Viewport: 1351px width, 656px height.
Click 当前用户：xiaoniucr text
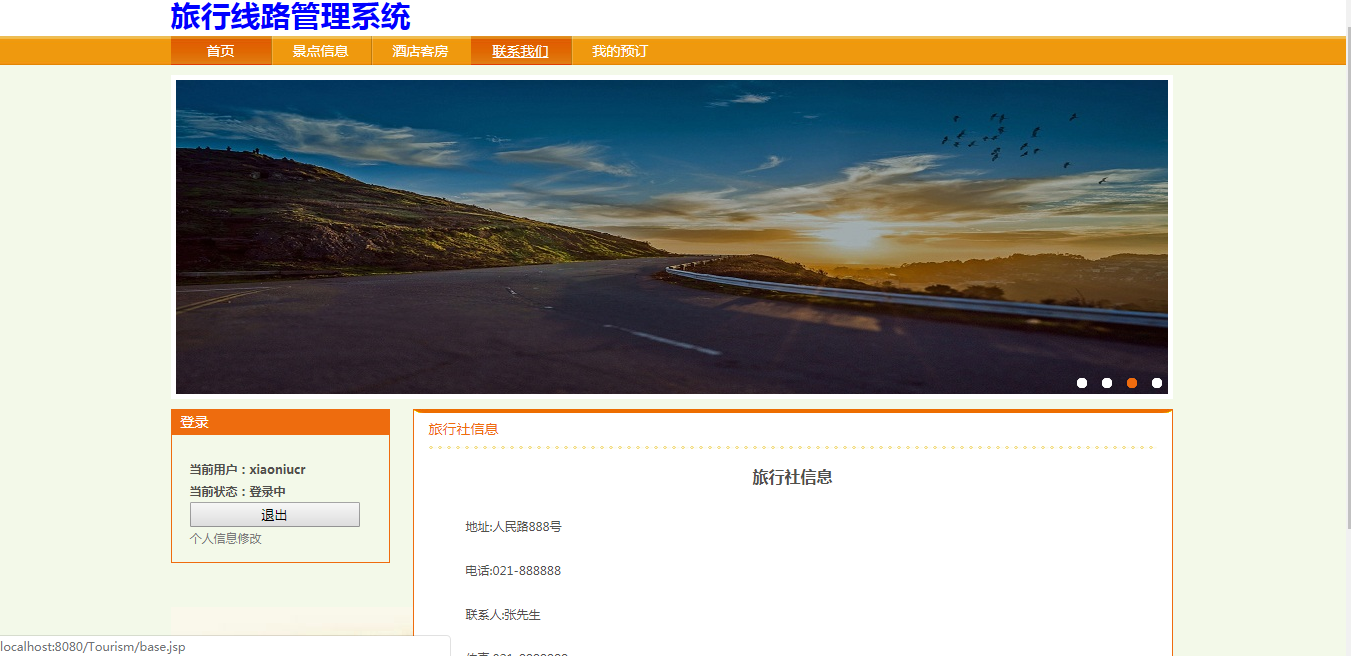point(247,469)
